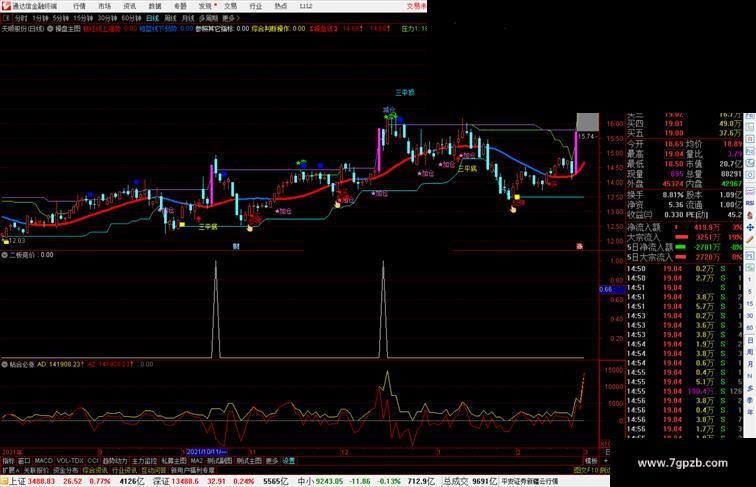The image size is (756, 487).
Task: Select the 15分钟 period
Action: click(83, 18)
